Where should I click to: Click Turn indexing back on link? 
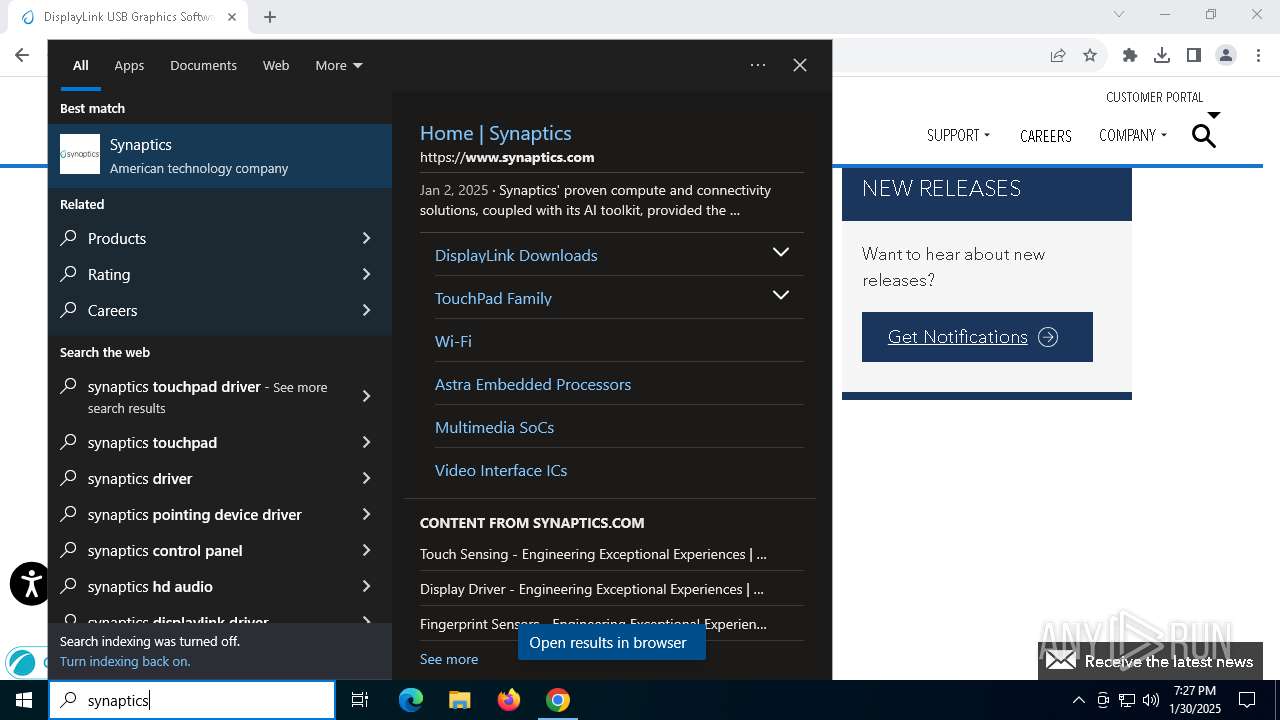125,661
